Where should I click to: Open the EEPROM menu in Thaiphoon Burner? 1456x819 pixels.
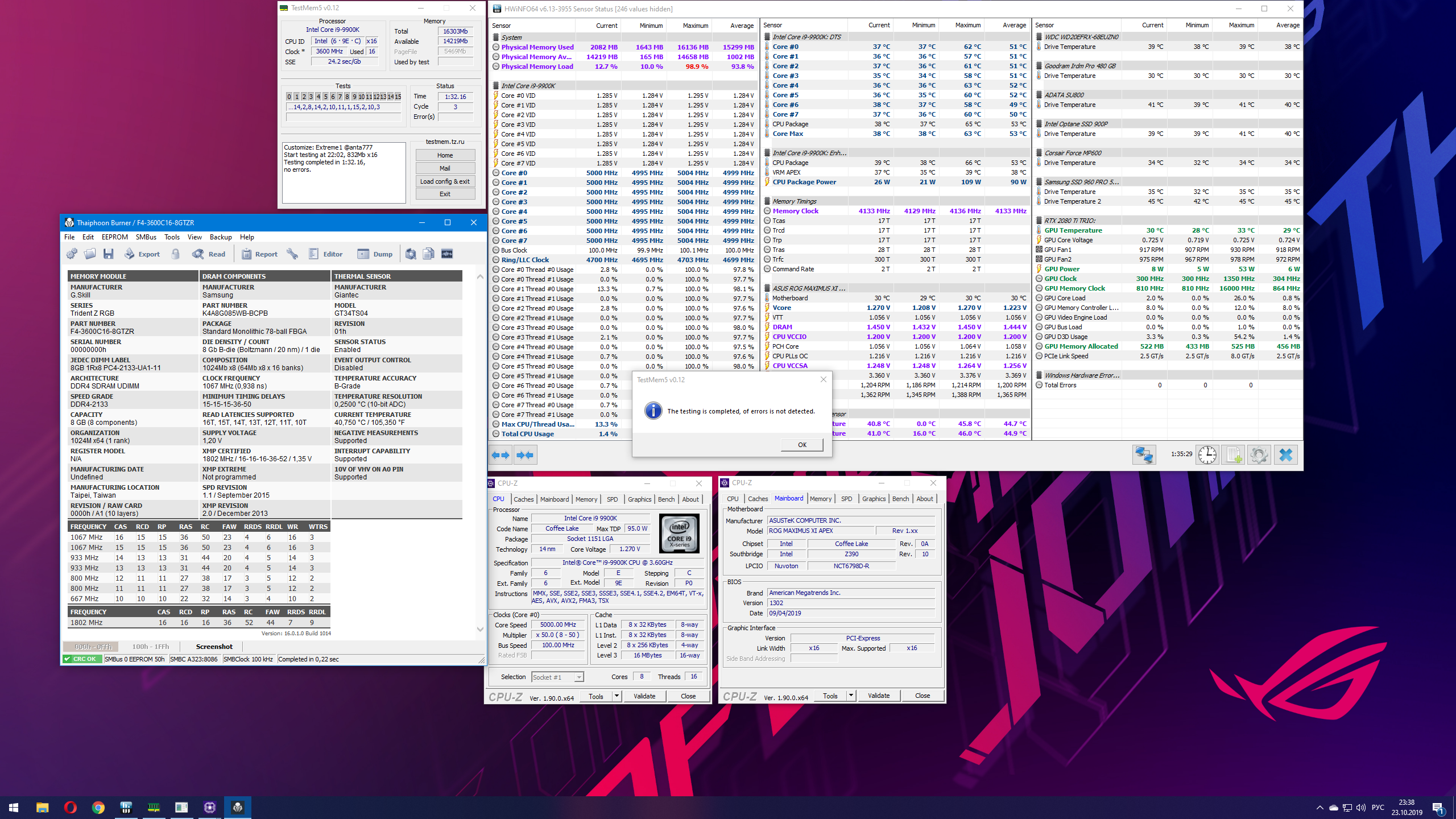(114, 237)
